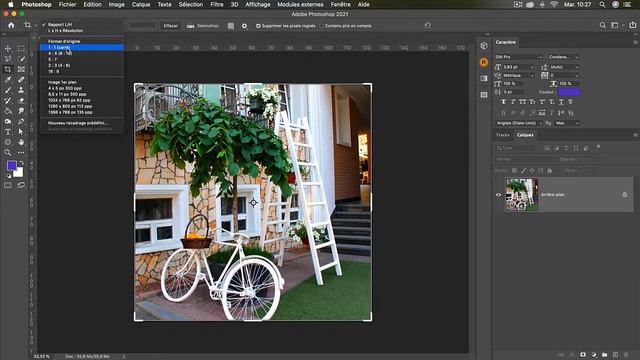Open the font size dropdown
The image size is (640, 360).
pyautogui.click(x=532, y=67)
